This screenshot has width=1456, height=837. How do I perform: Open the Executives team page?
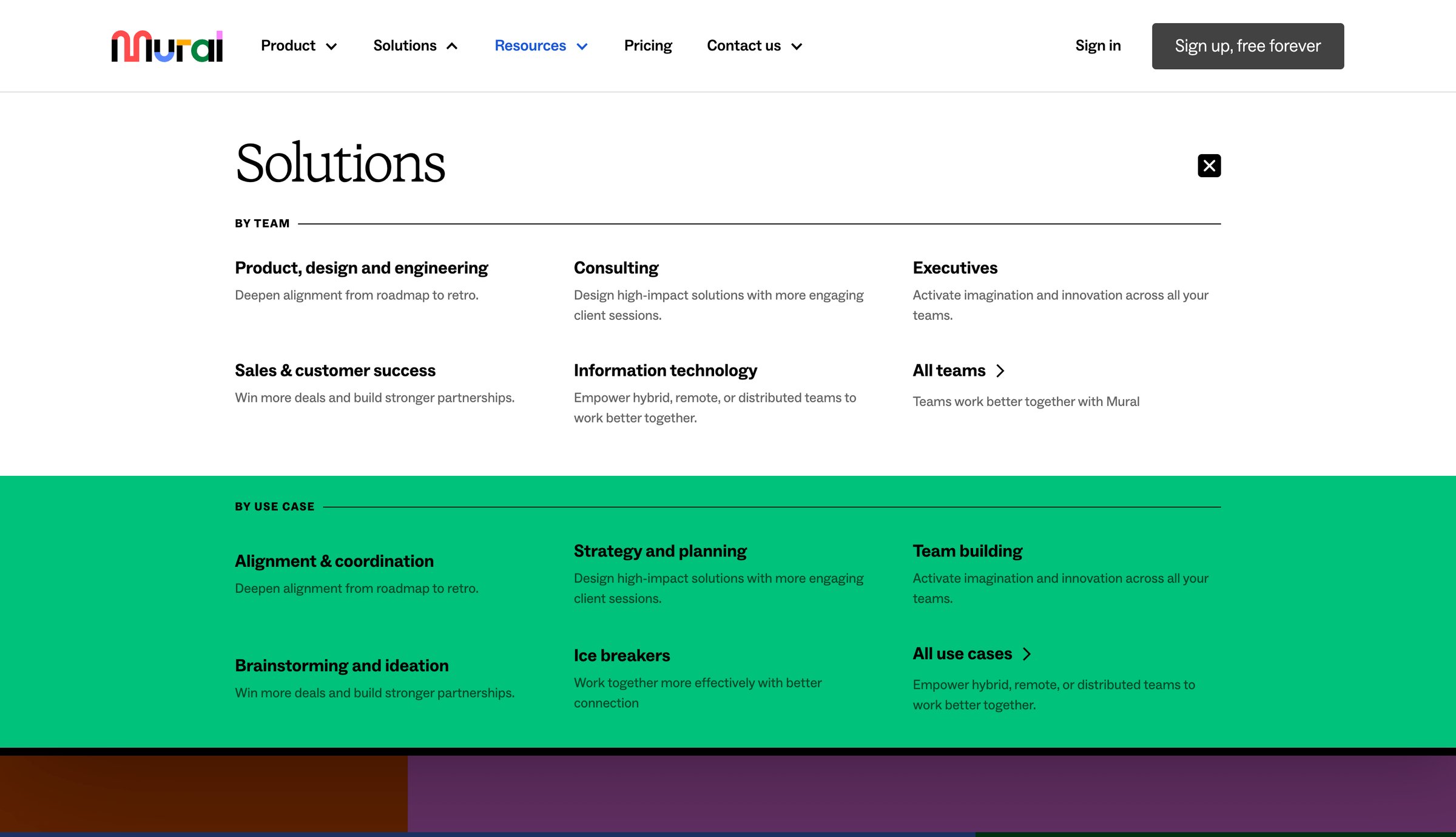click(x=955, y=268)
